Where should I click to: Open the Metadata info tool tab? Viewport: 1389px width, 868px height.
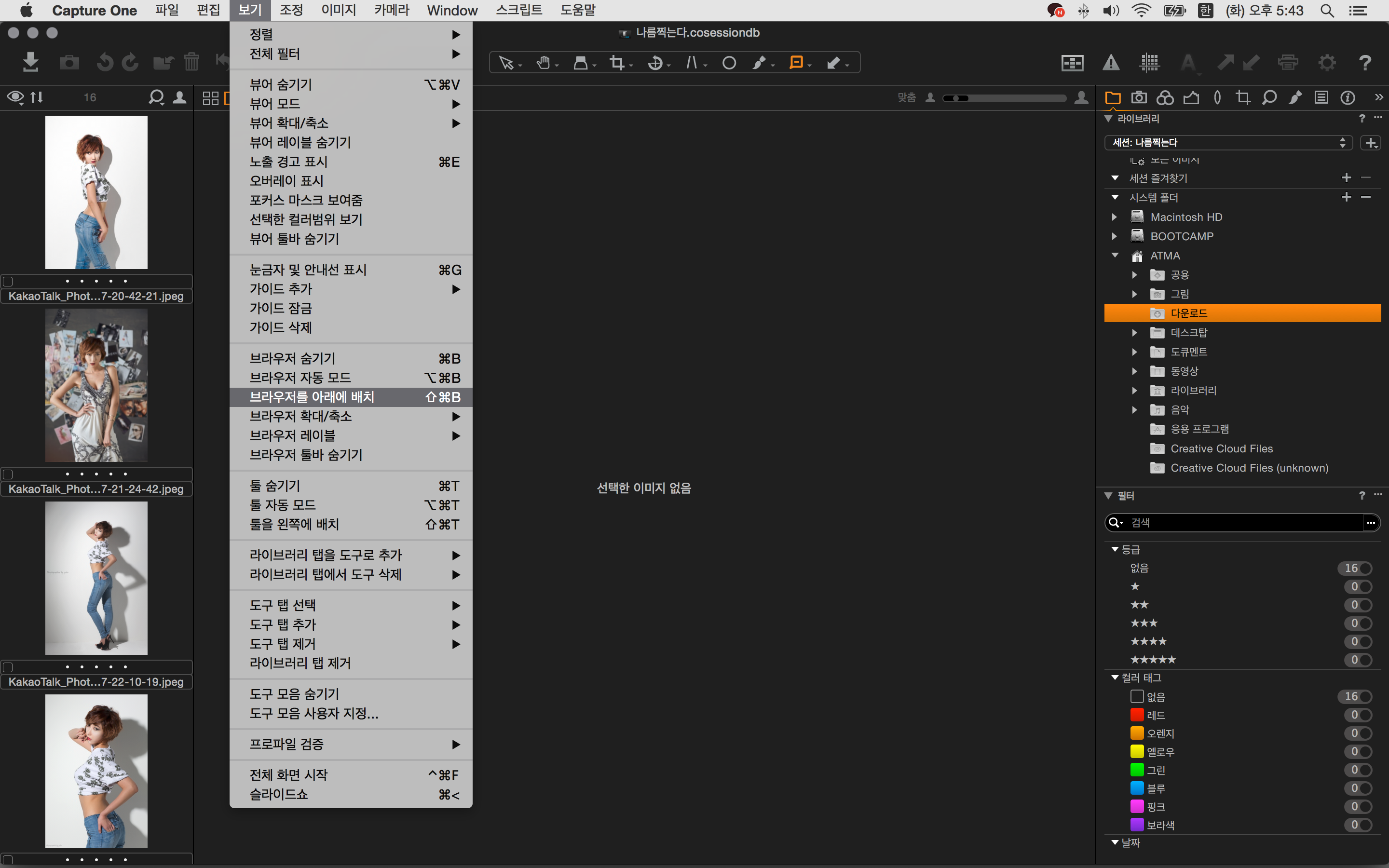point(1348,97)
